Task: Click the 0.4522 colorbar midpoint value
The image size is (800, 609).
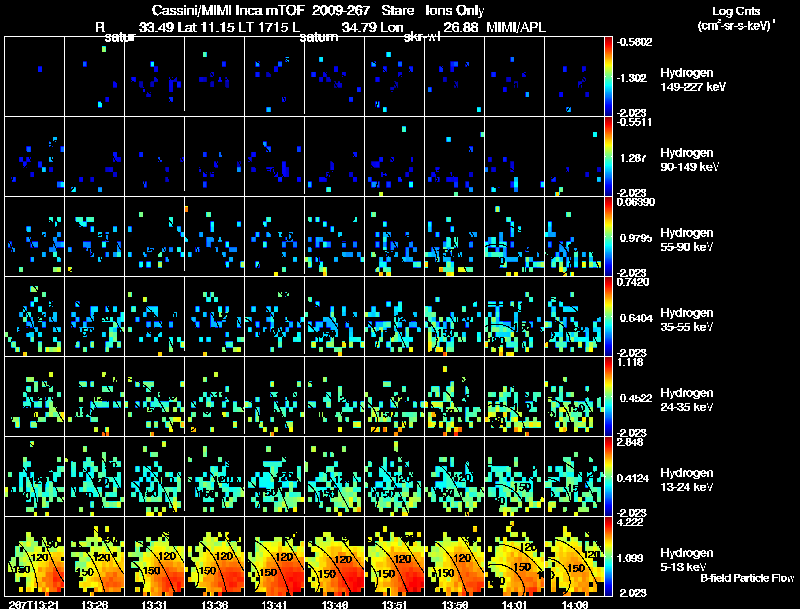Action: (636, 398)
